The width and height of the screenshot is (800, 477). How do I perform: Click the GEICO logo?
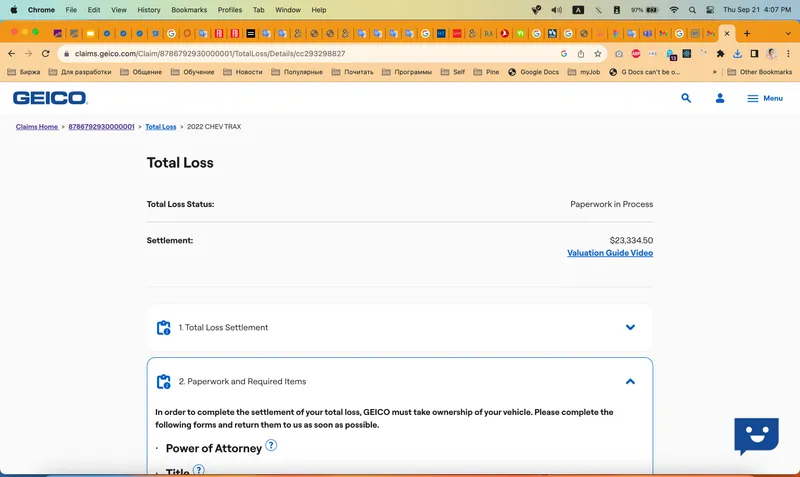pos(50,98)
